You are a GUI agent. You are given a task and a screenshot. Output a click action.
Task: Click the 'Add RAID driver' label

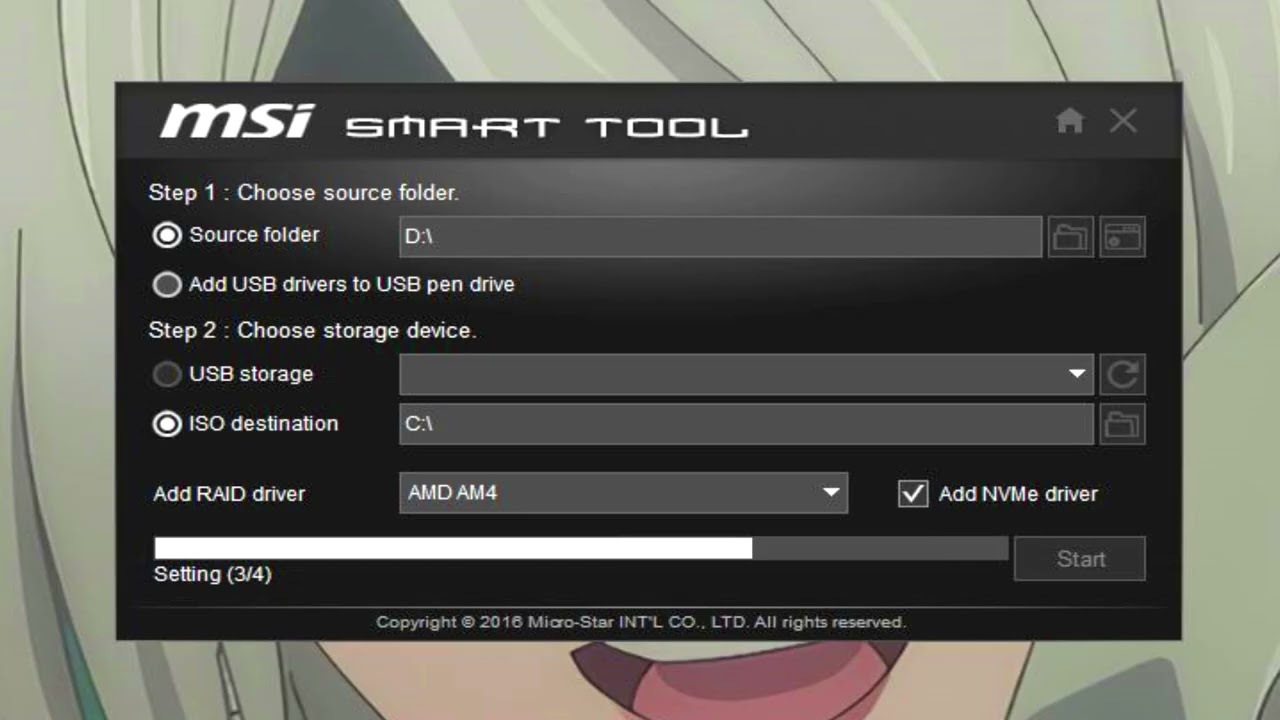coord(229,494)
